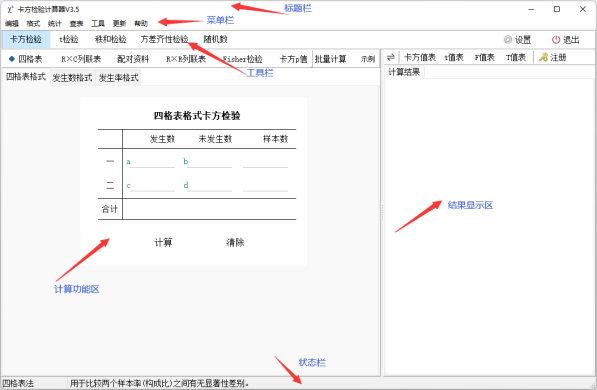Click the input field labeled d
This screenshot has height=390, width=597.
(x=209, y=185)
